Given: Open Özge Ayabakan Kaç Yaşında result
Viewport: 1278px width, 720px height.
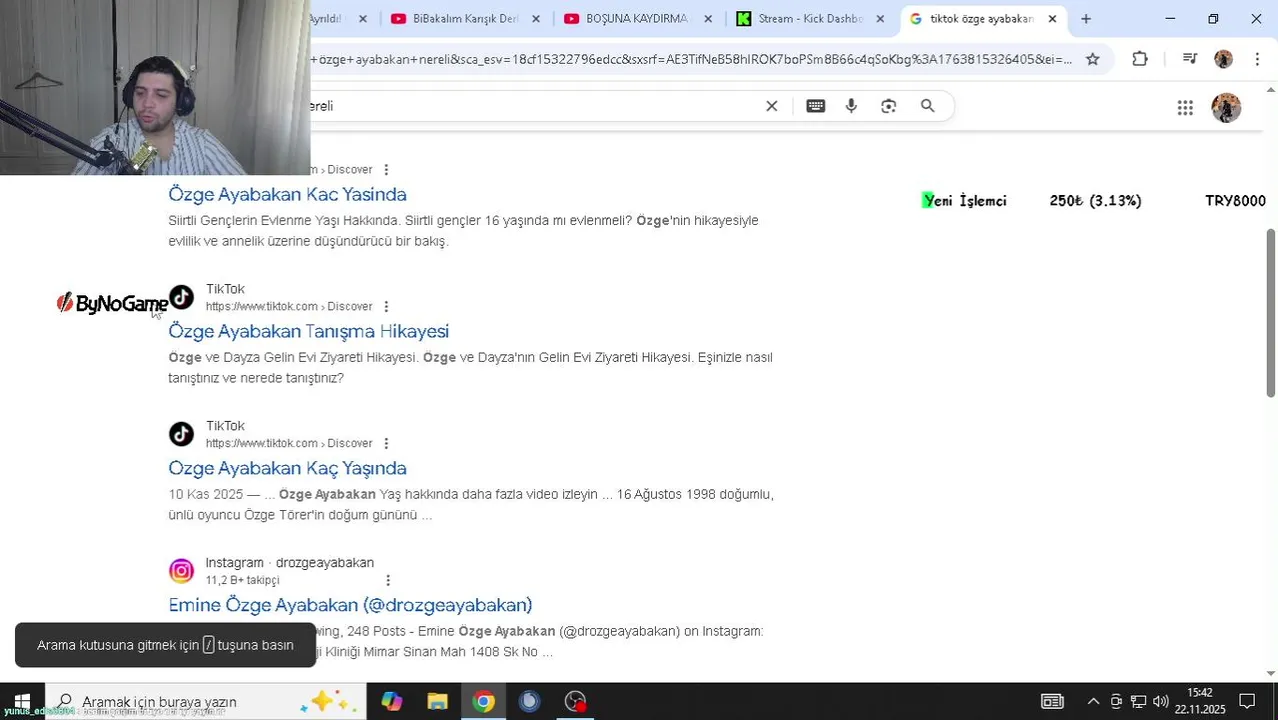Looking at the screenshot, I should [x=287, y=469].
